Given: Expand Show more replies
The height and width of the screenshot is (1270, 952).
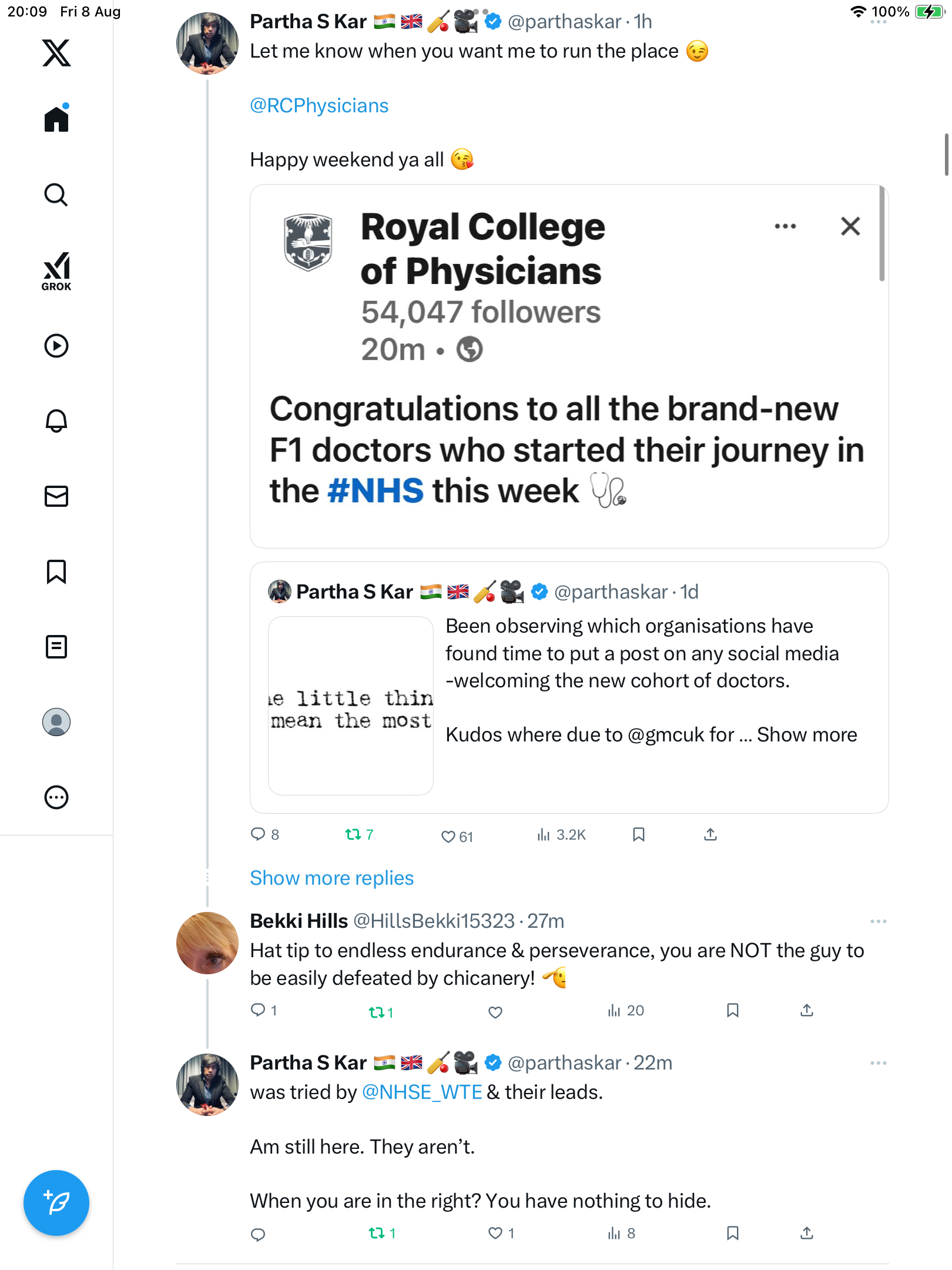Looking at the screenshot, I should 331,878.
